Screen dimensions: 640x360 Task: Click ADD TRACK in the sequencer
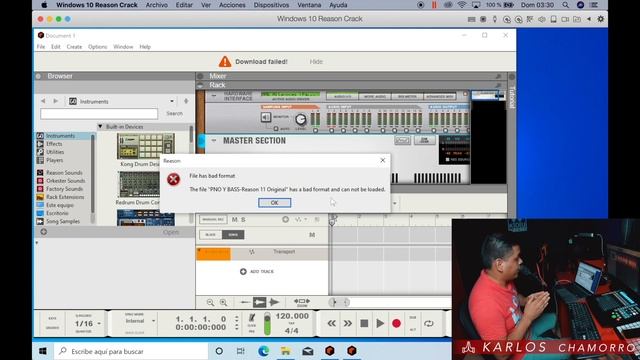(257, 271)
